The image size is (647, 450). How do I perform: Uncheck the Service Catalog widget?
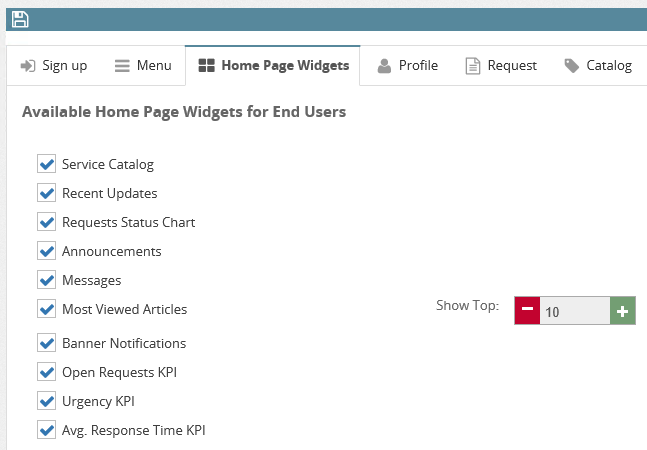46,164
